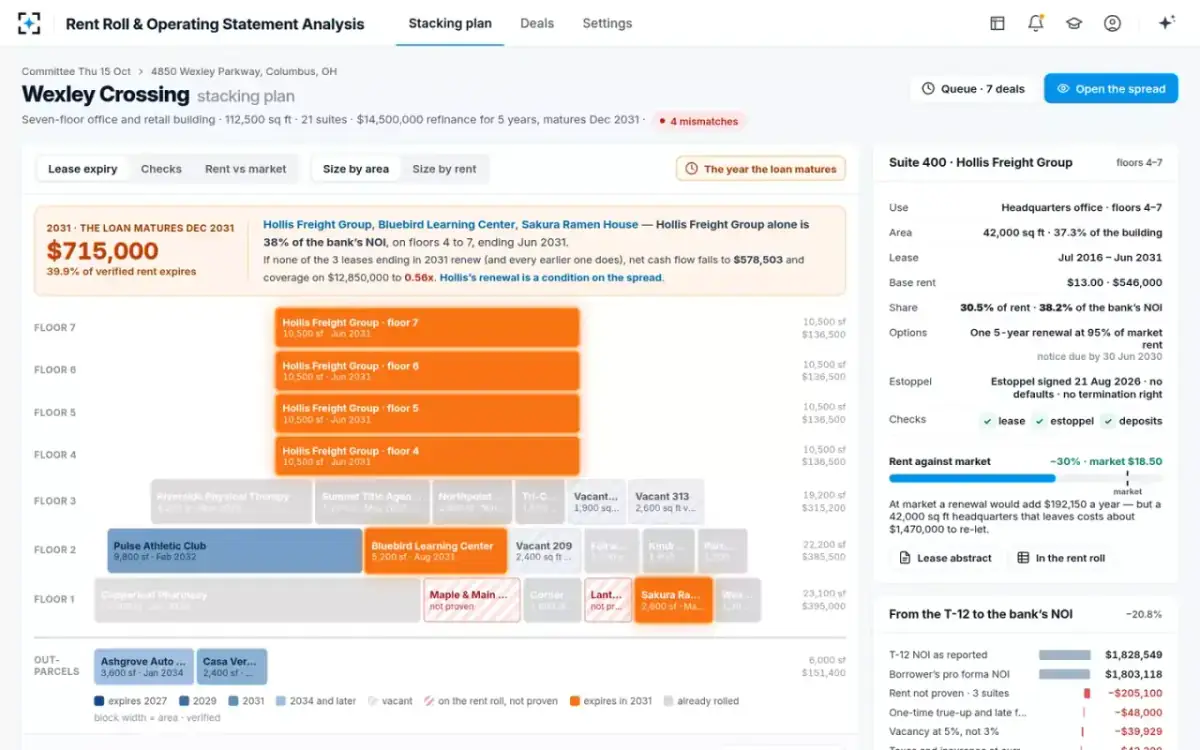Click Hollis Freight Group link in summary

coord(317,225)
